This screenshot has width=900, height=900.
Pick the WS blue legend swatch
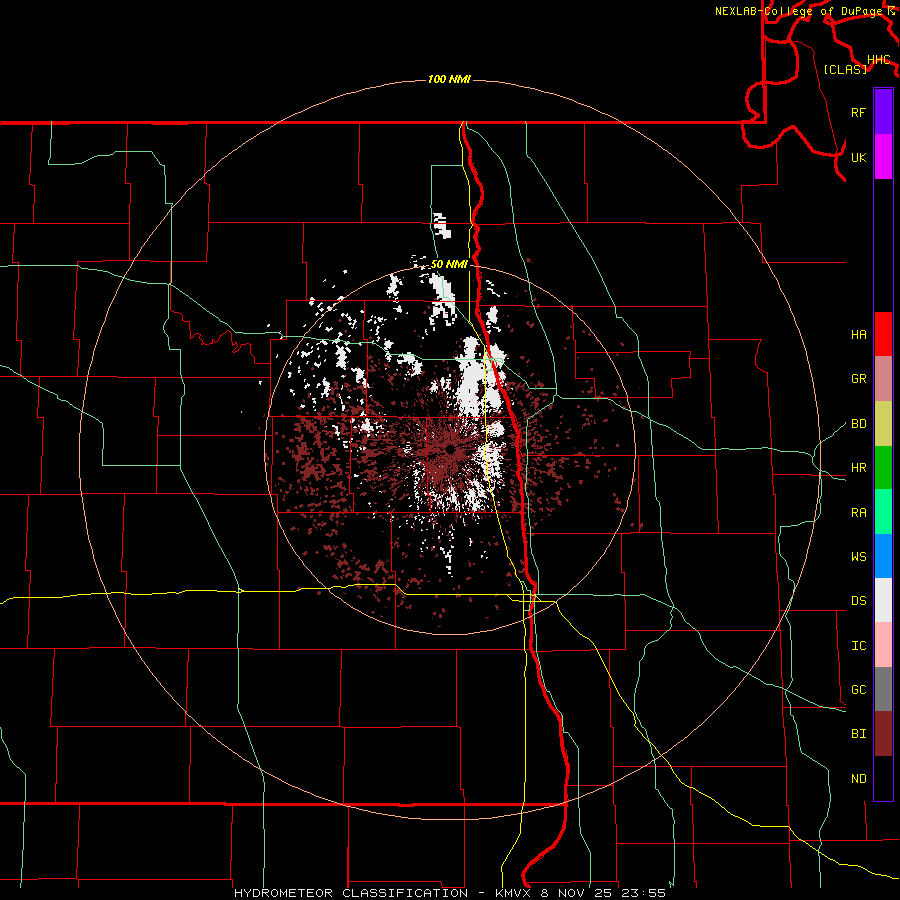pos(883,556)
